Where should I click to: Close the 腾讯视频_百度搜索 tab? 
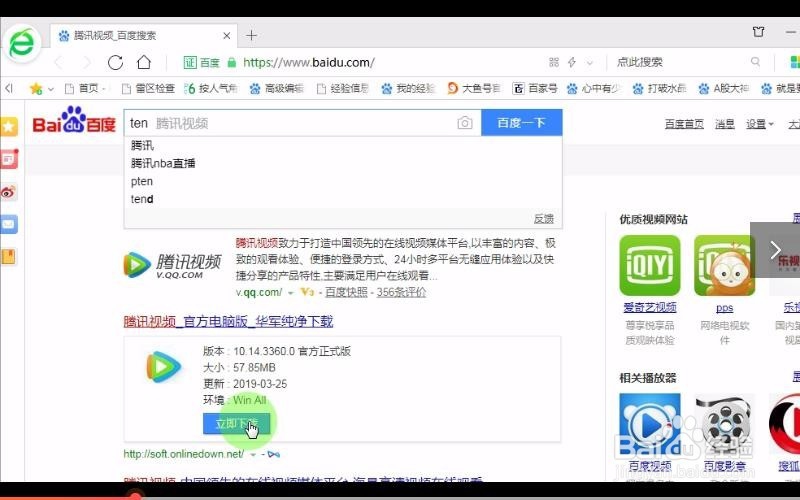point(227,36)
